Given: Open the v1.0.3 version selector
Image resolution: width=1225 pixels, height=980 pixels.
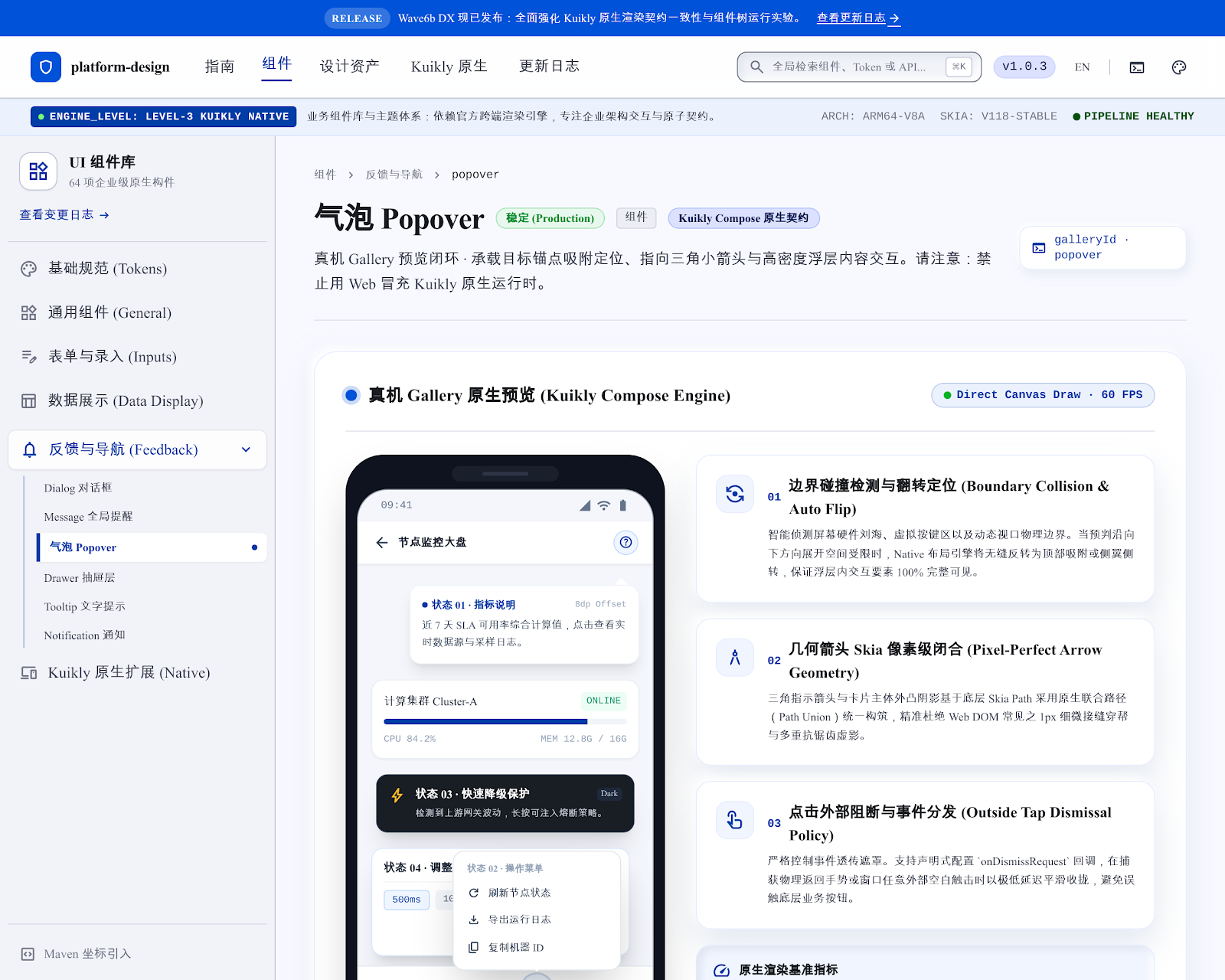Looking at the screenshot, I should [x=1024, y=67].
